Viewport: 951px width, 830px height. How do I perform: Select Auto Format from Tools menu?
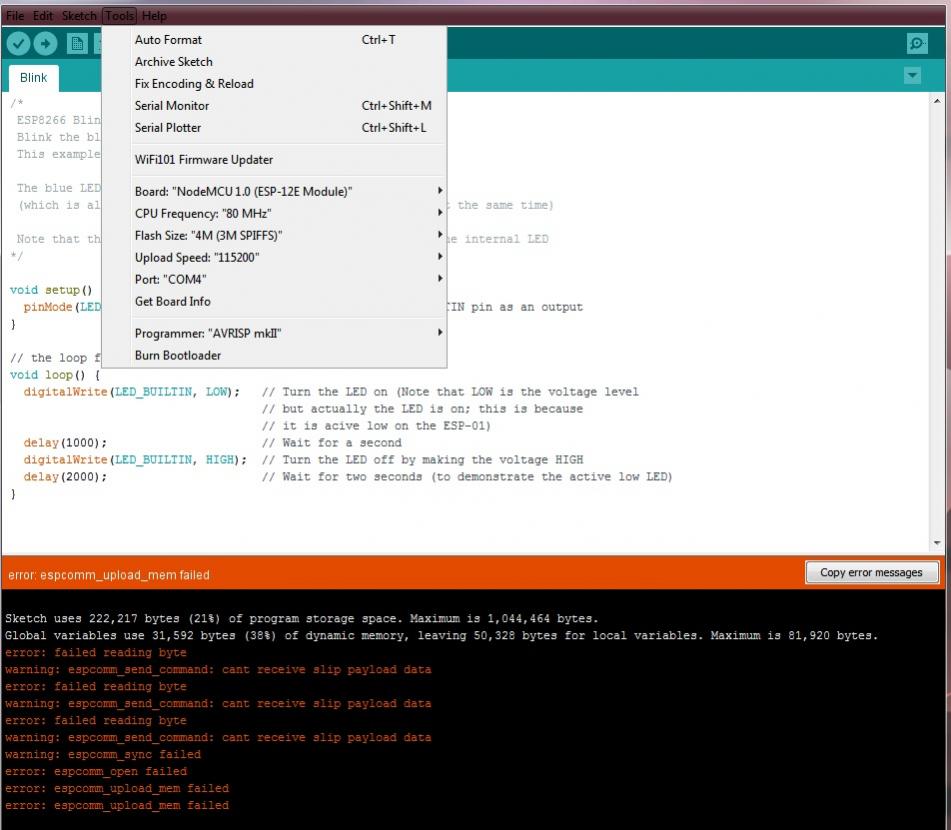168,40
